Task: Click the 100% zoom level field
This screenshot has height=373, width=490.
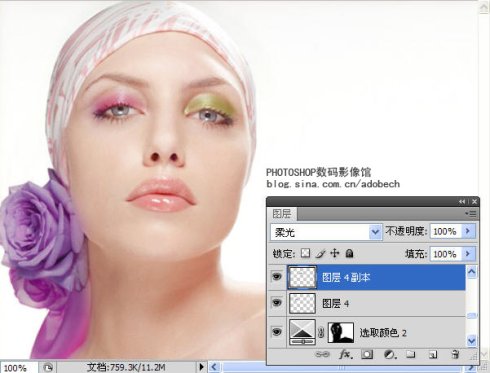Action: click(x=18, y=368)
